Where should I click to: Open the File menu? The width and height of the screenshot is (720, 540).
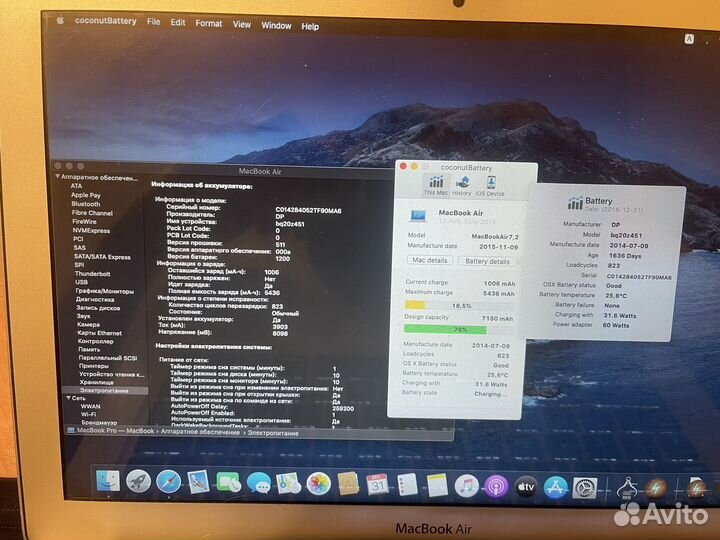[x=153, y=22]
